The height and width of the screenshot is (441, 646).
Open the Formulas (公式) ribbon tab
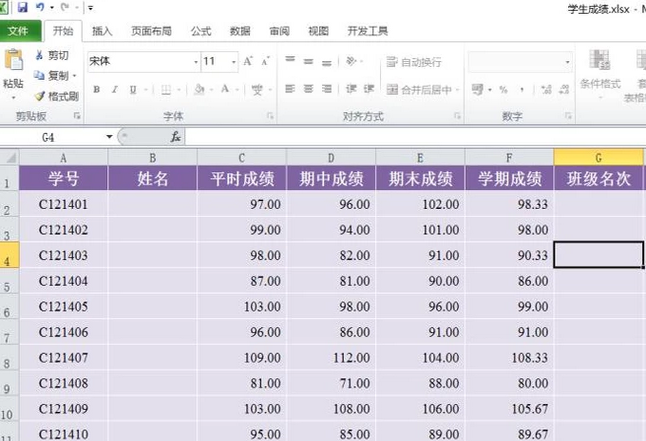pos(201,31)
